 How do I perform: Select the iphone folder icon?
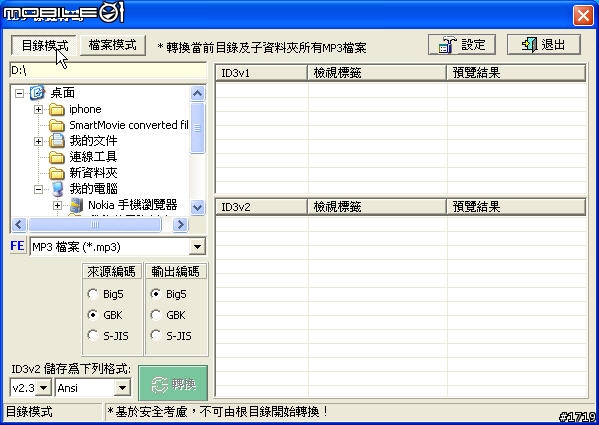[57, 110]
